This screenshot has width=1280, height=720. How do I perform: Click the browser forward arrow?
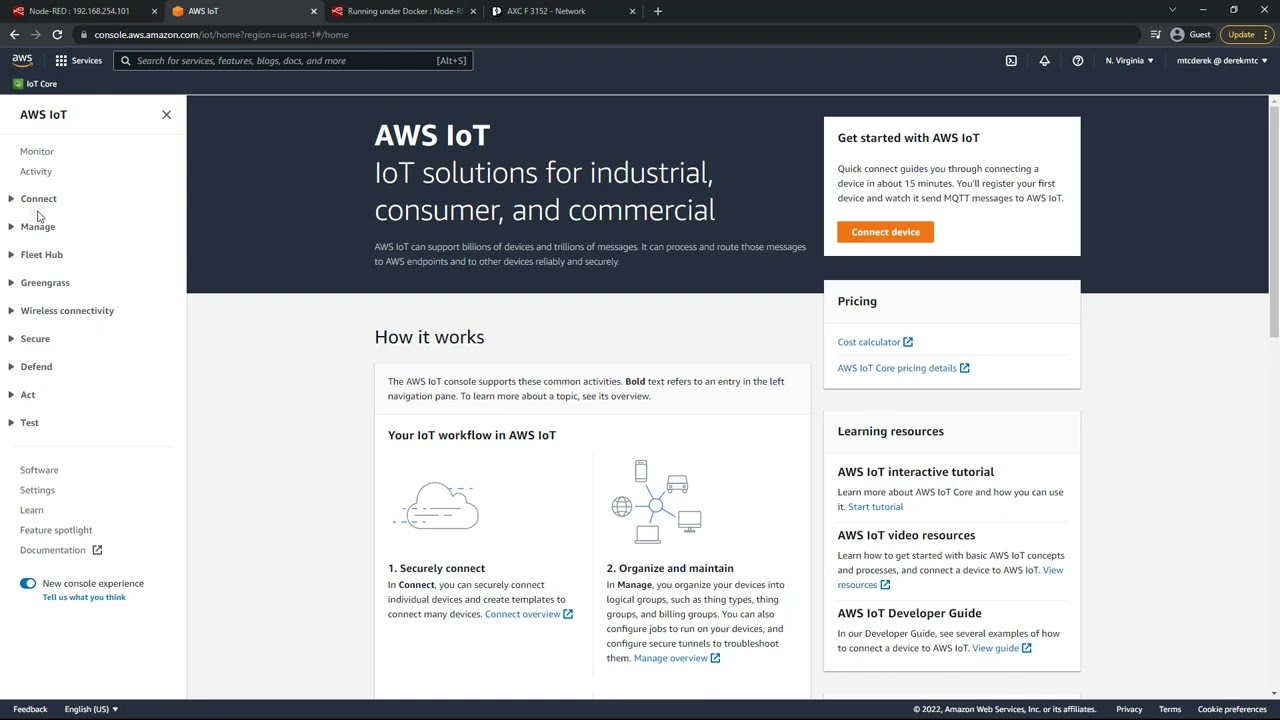point(35,34)
